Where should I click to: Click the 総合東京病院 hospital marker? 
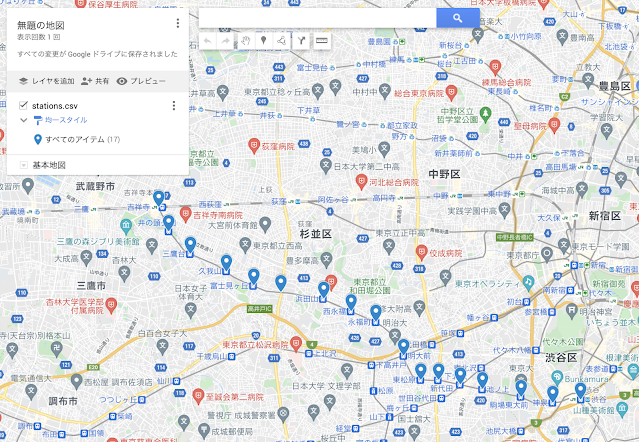click(451, 93)
